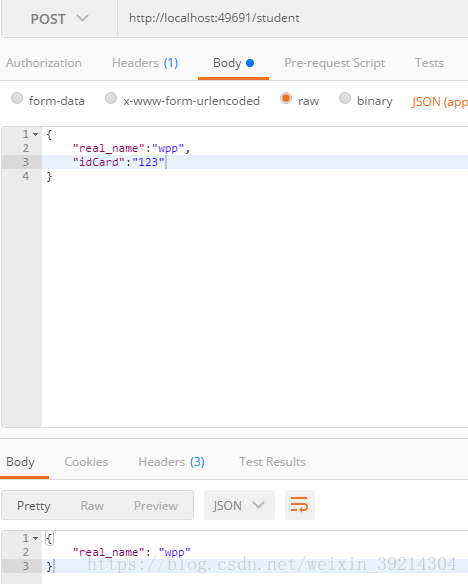The width and height of the screenshot is (468, 584).
Task: Switch response view to Preview
Action: point(156,505)
